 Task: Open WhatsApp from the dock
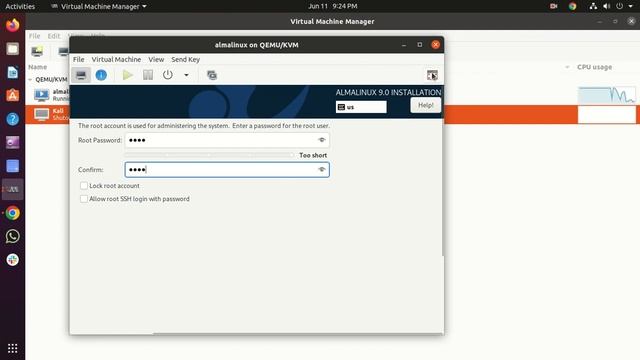coord(13,236)
